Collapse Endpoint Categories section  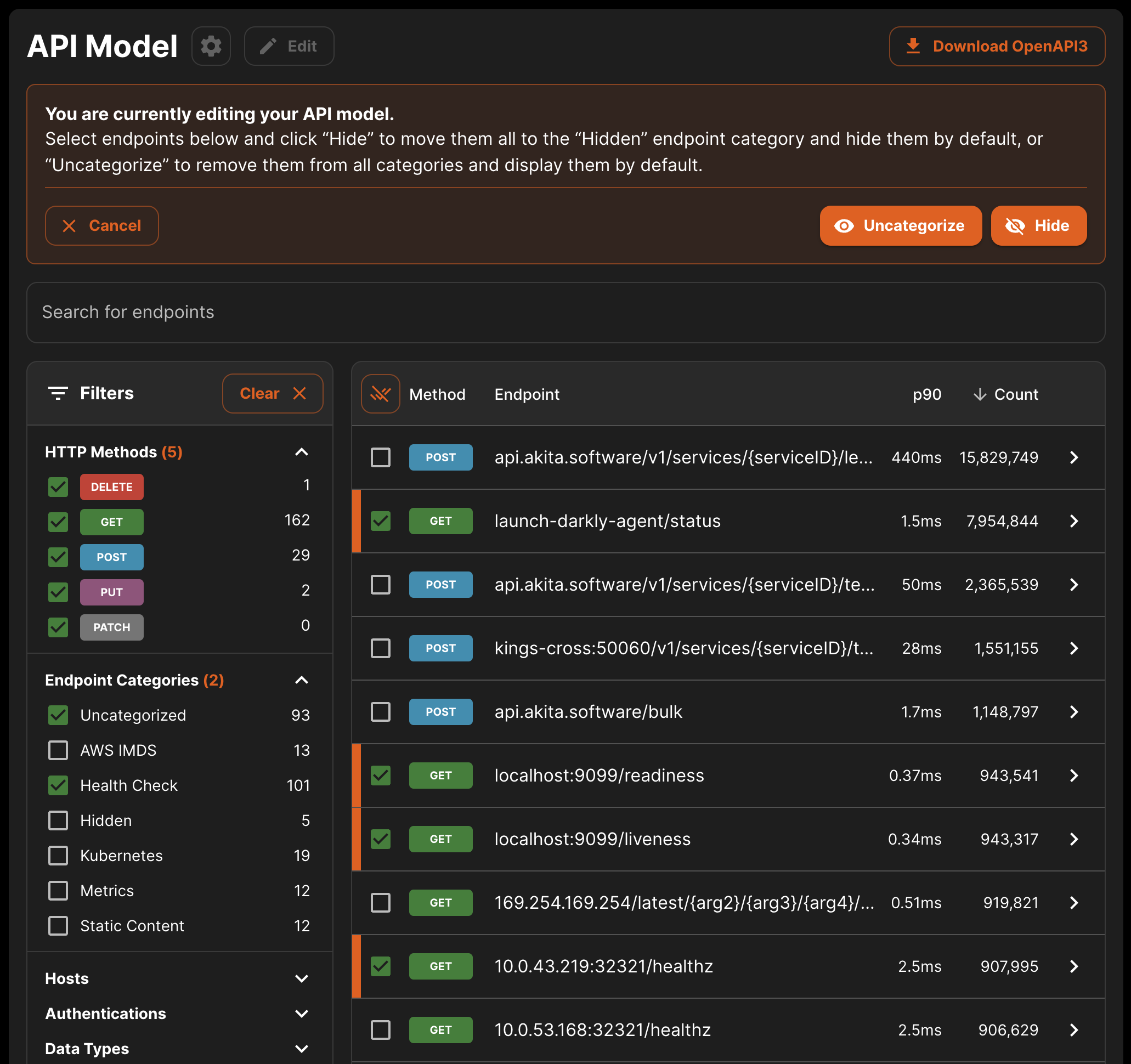point(302,681)
